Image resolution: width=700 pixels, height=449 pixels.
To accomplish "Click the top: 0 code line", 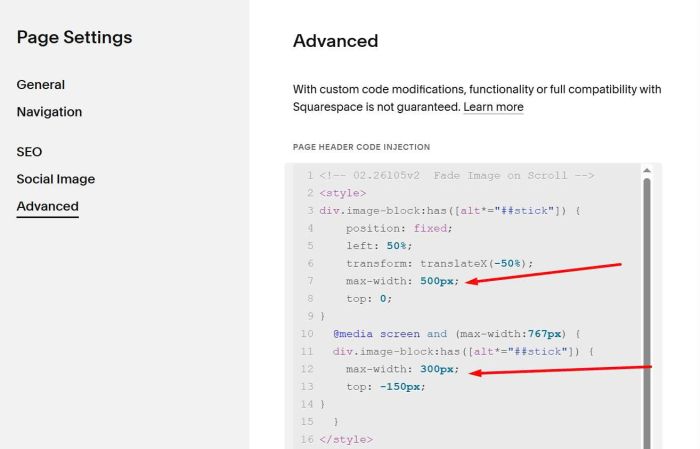I will point(370,298).
